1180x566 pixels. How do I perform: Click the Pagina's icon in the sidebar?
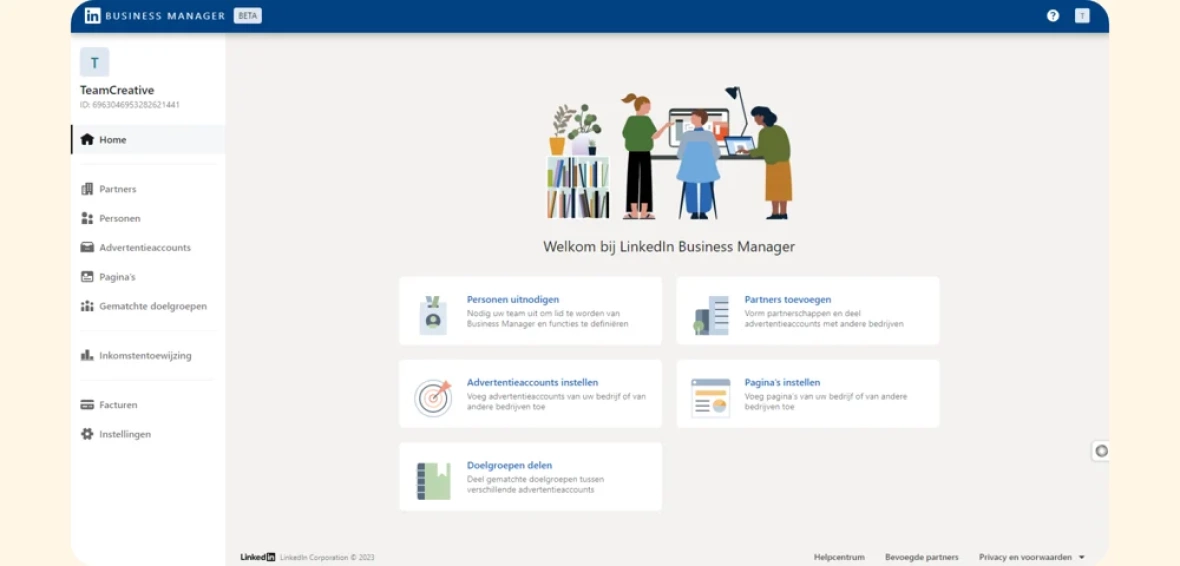coord(87,277)
